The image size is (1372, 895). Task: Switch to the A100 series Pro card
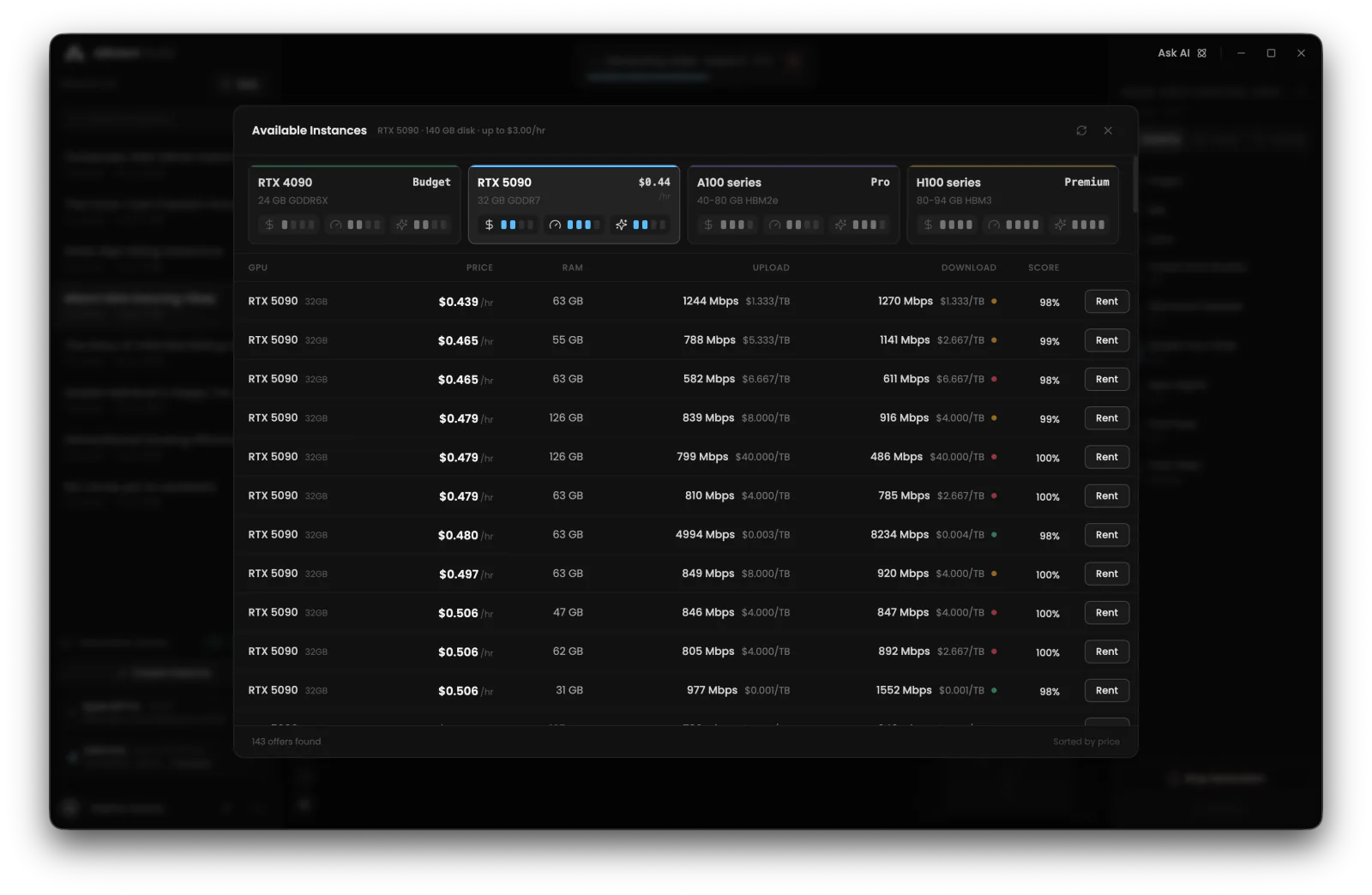coord(793,205)
